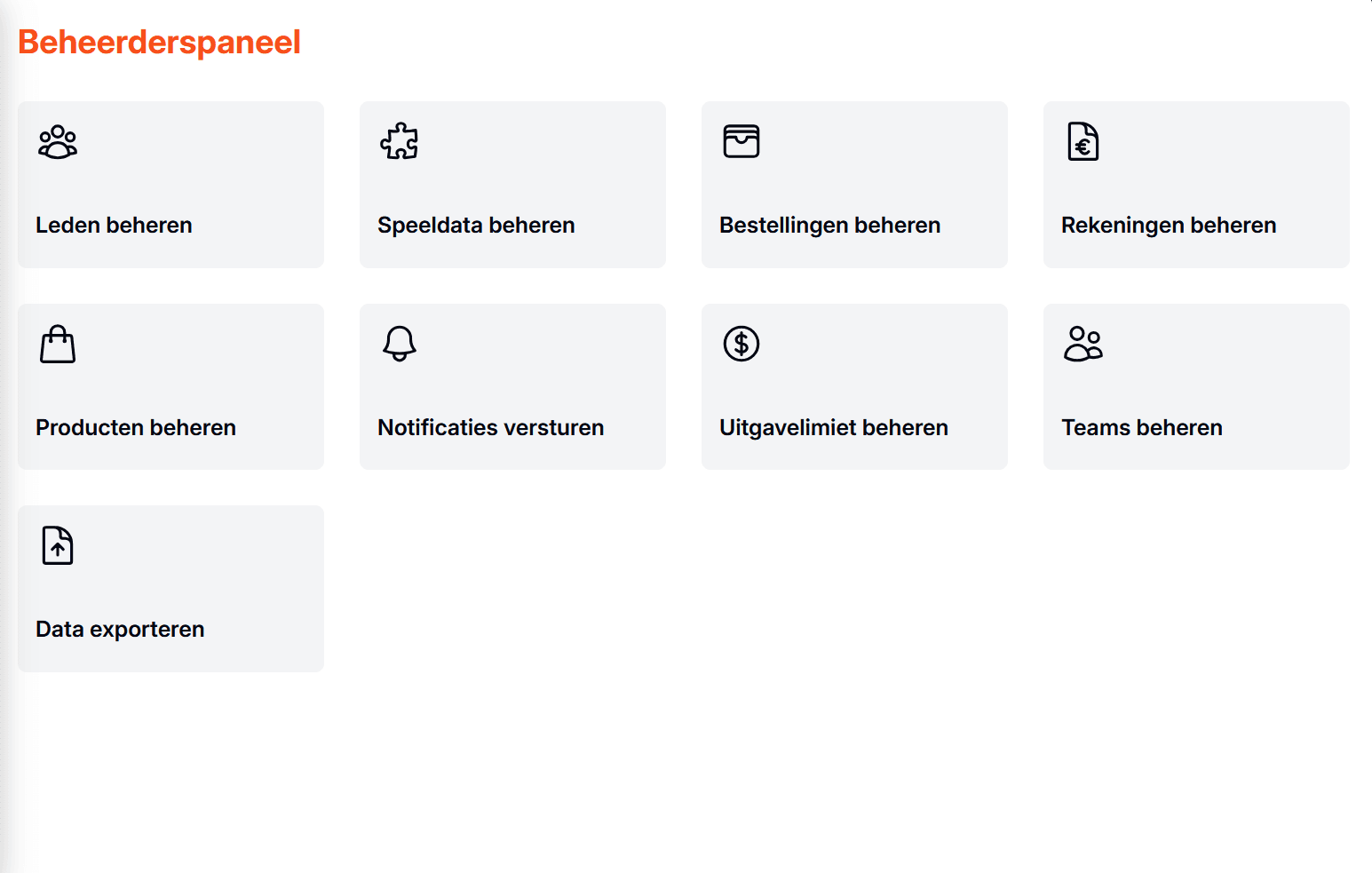Select Data exporteren

click(120, 630)
